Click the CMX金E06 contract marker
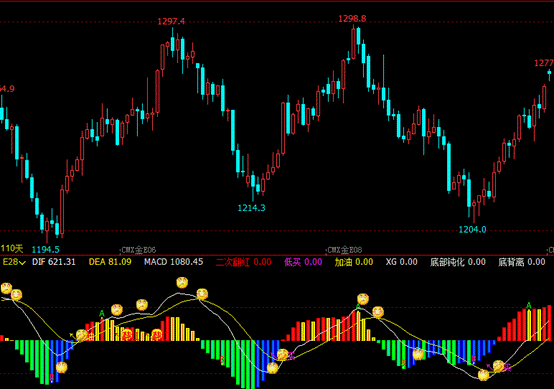Image resolution: width=554 pixels, height=389 pixels. pyautogui.click(x=138, y=250)
